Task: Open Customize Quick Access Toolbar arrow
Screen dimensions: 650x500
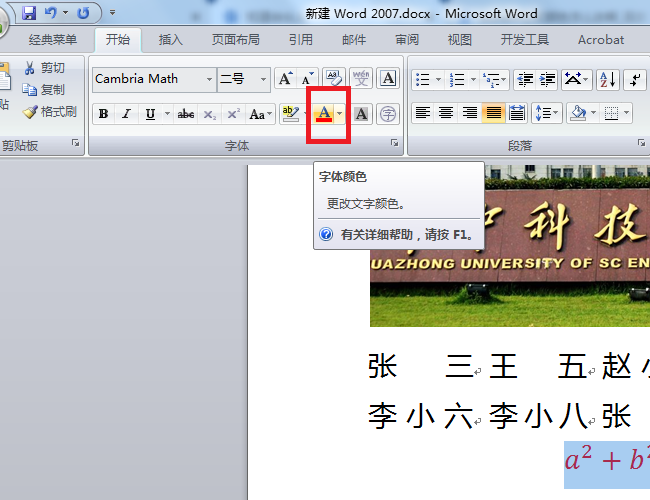Action: 112,13
